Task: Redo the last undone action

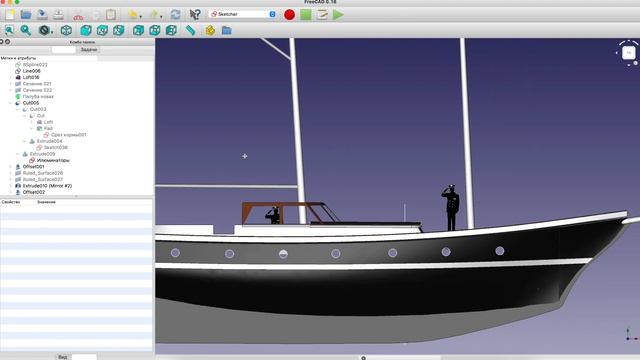Action: click(153, 15)
